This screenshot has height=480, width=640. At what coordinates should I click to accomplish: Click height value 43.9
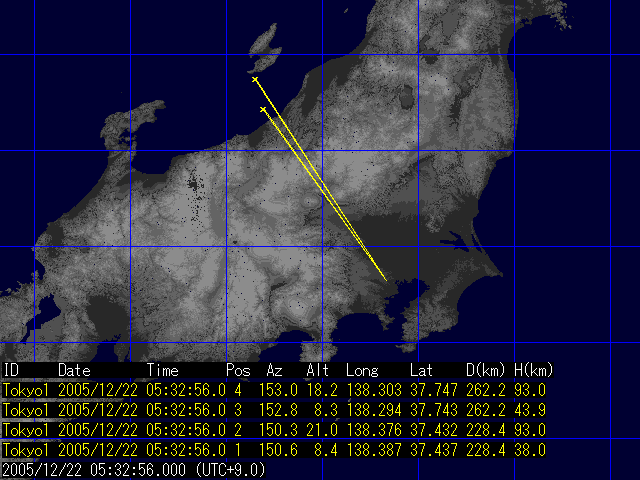click(x=530, y=410)
